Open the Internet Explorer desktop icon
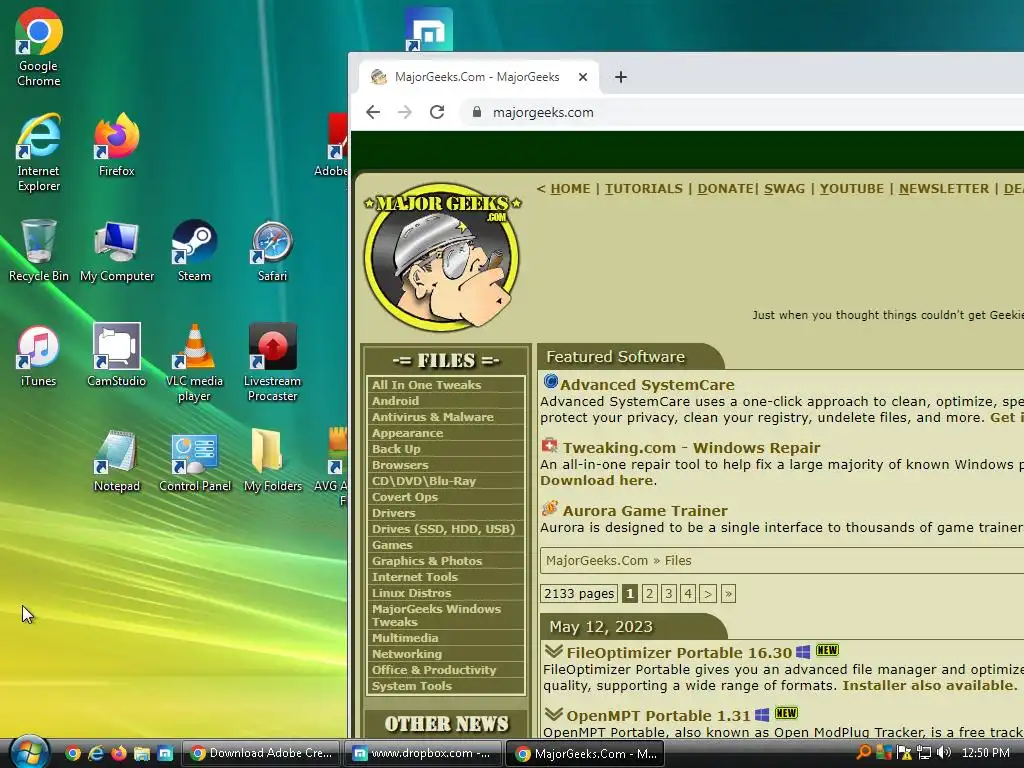1024x768 pixels. [x=39, y=152]
